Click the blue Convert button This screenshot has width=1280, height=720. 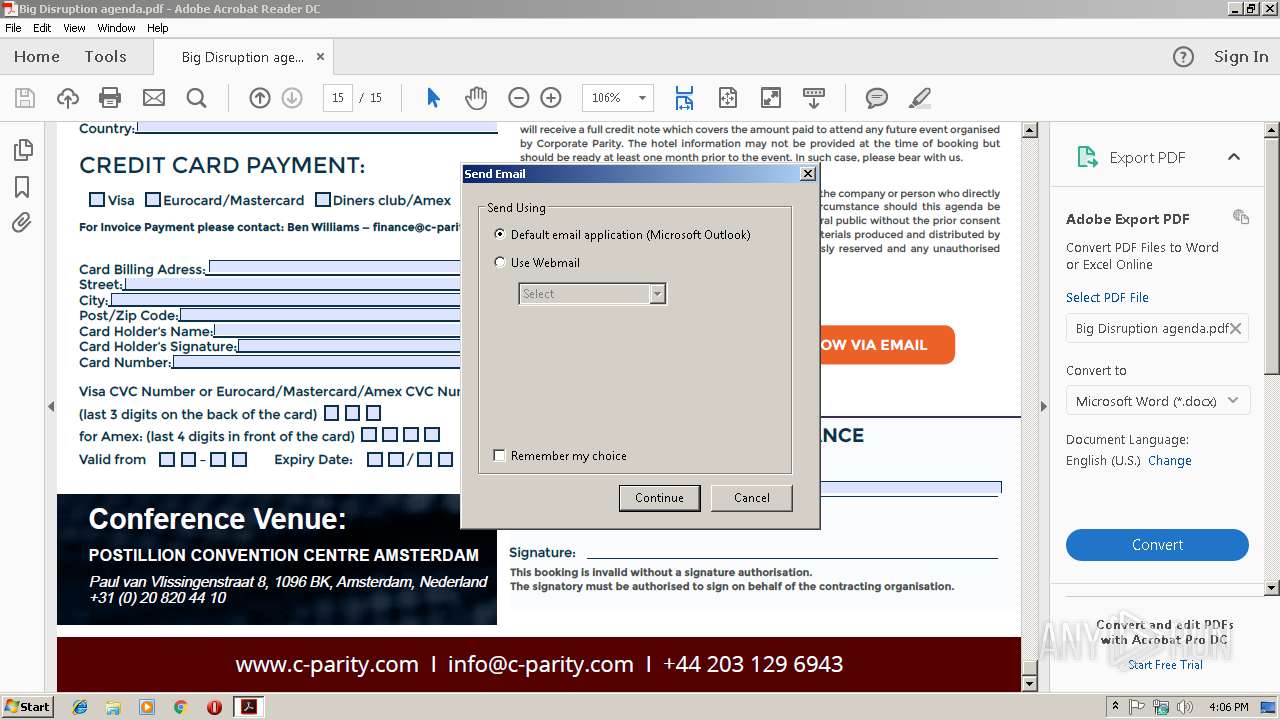(1157, 545)
